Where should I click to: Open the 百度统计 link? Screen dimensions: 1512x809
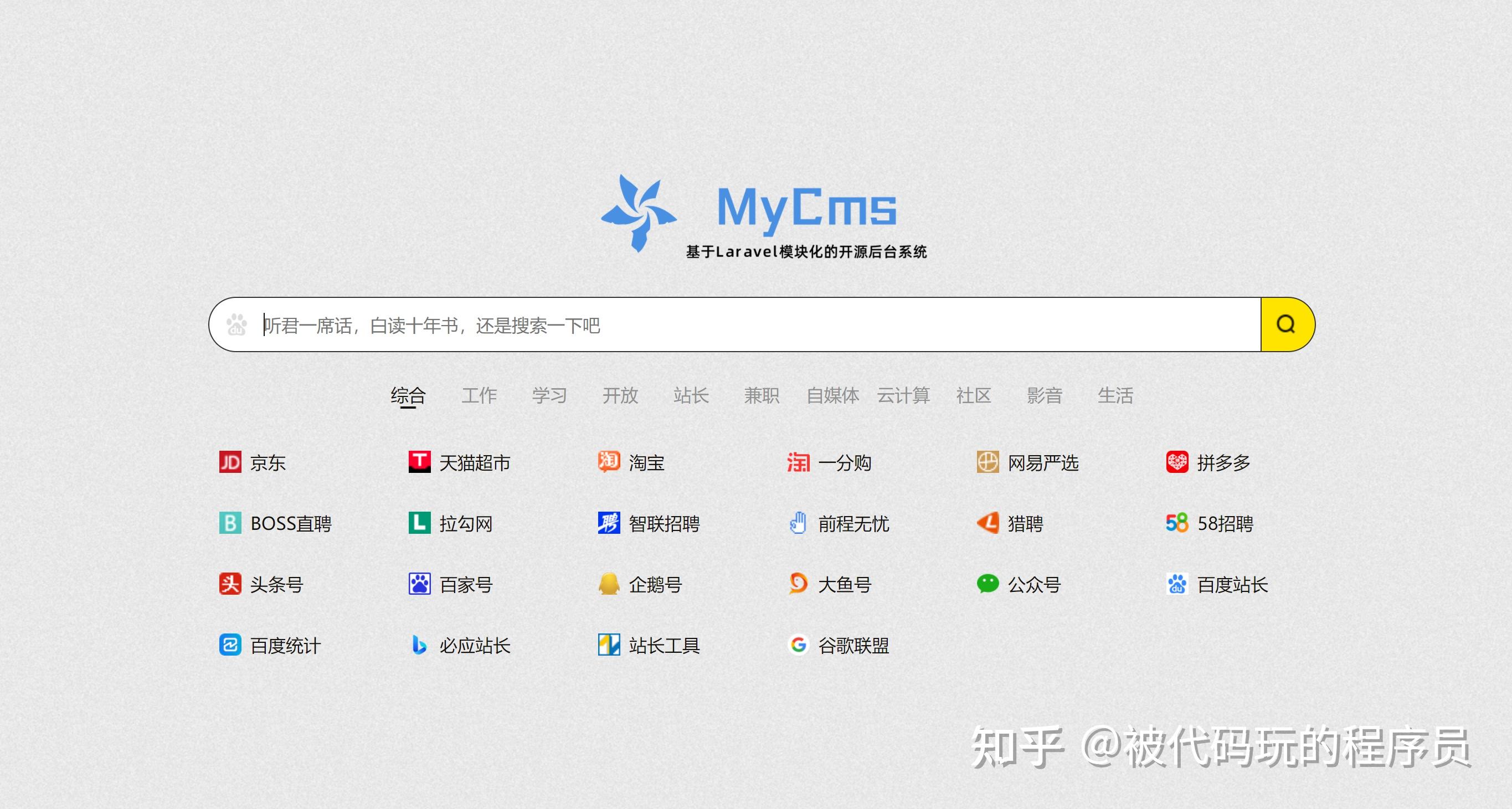[x=285, y=645]
